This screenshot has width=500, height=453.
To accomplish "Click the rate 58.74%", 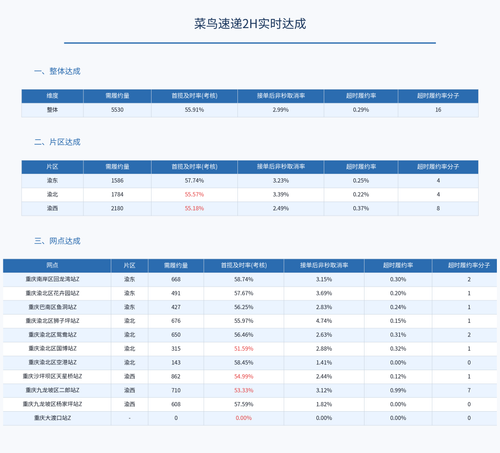I will click(244, 279).
